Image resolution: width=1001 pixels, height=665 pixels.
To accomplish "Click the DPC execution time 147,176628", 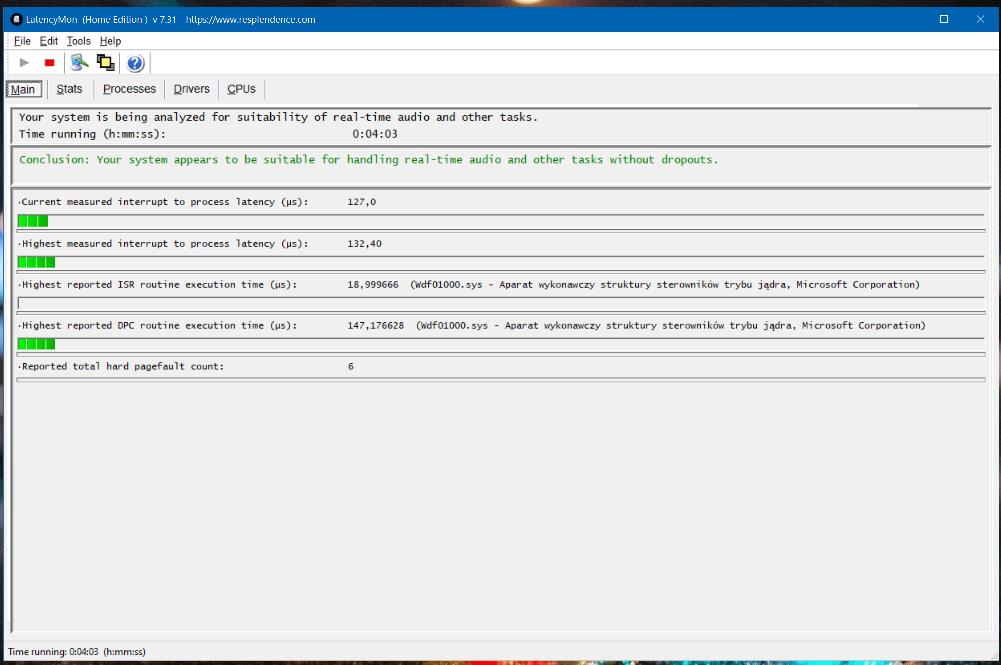I will click(375, 325).
